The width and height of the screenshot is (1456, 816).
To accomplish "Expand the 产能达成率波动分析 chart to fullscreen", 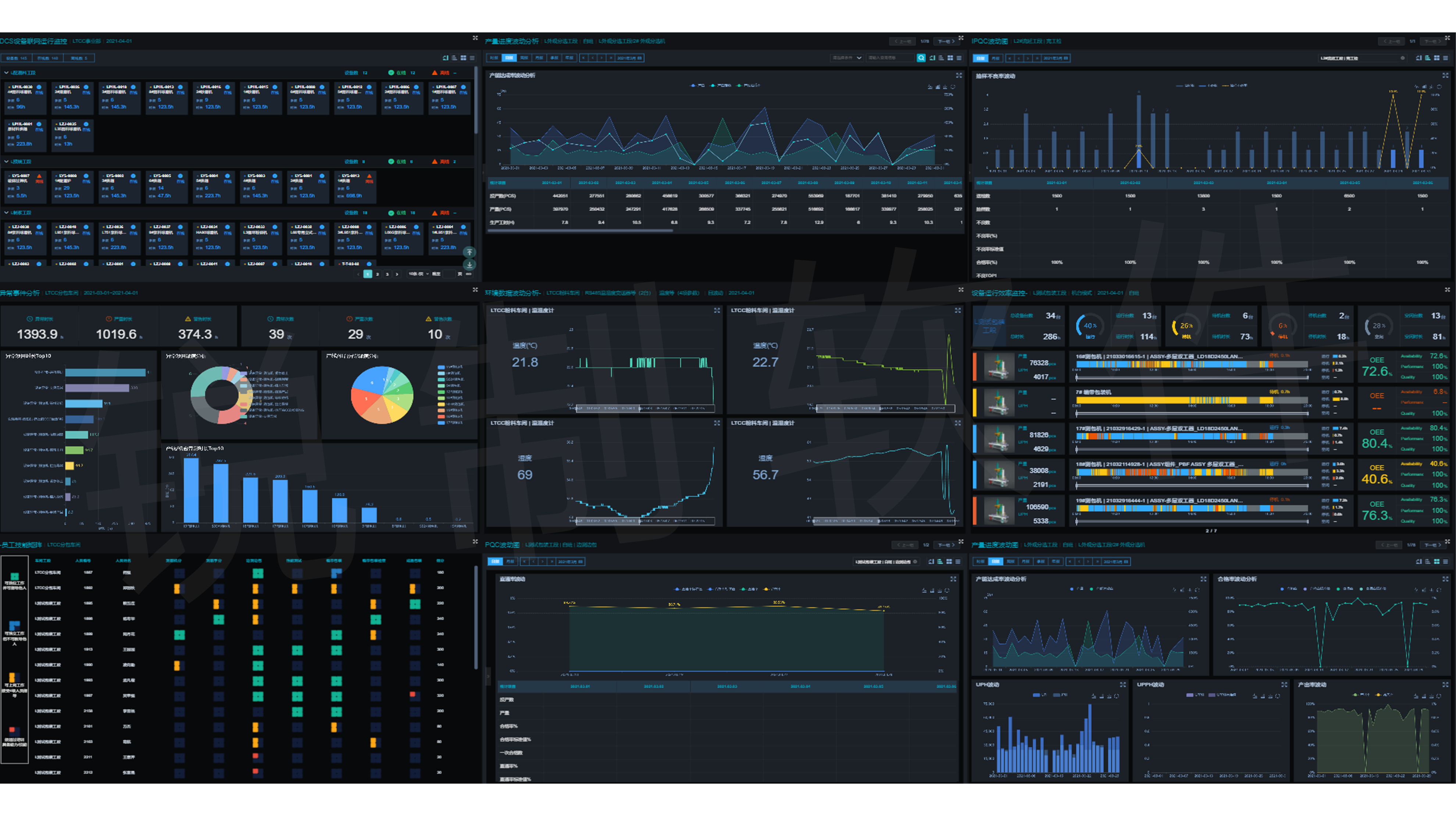I will (959, 75).
